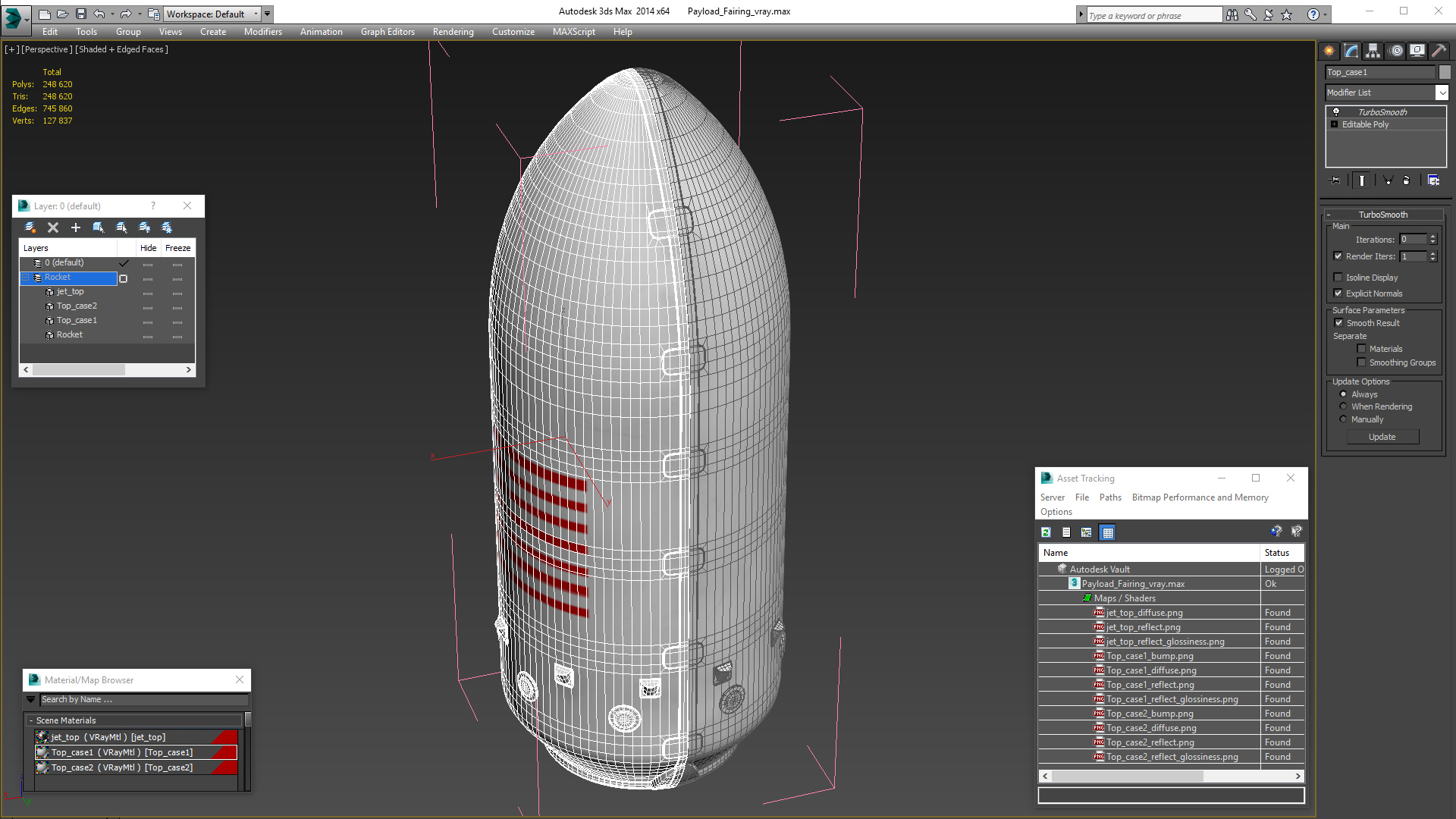Click the Open File icon

pyautogui.click(x=63, y=14)
